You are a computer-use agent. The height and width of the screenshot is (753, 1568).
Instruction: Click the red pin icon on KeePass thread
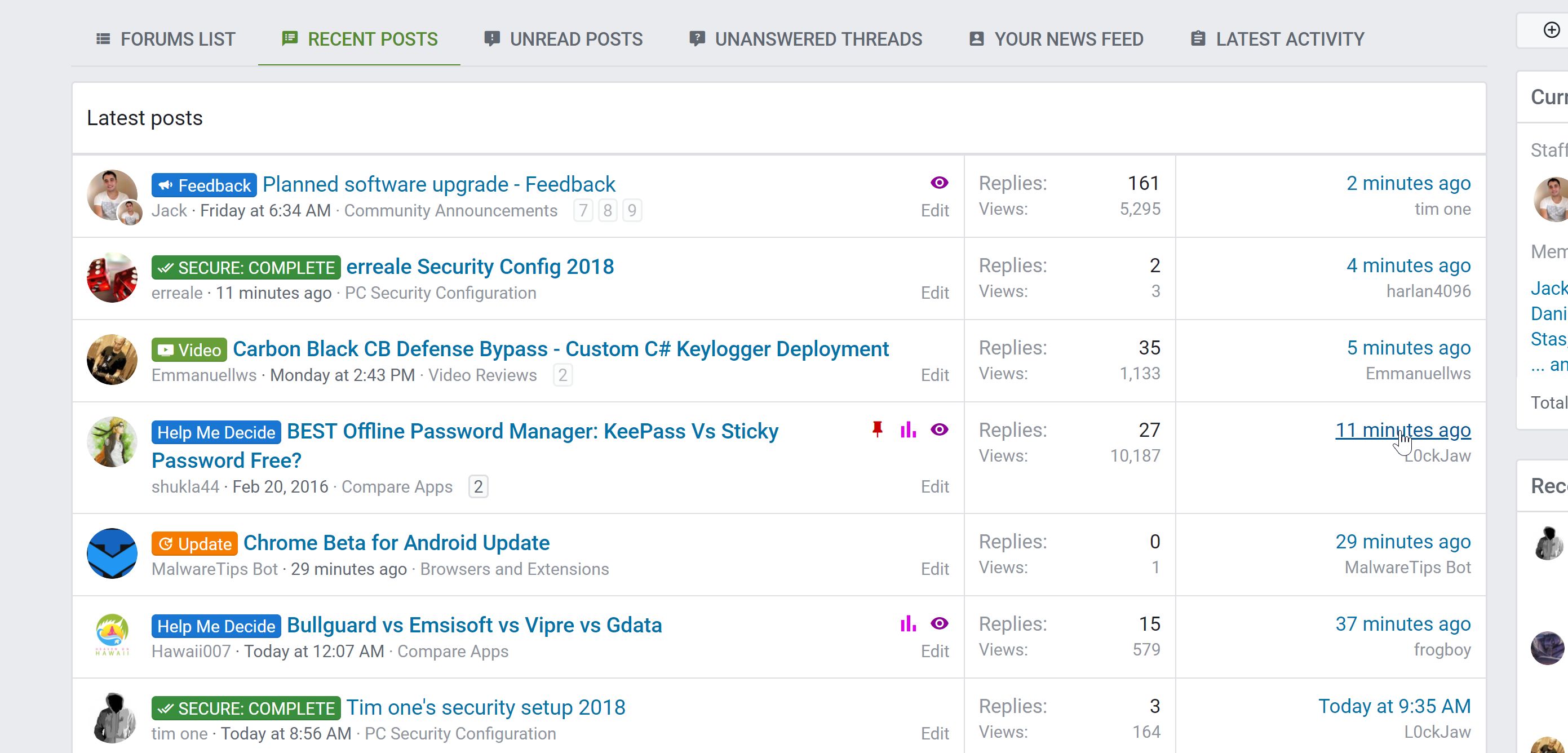click(x=877, y=430)
